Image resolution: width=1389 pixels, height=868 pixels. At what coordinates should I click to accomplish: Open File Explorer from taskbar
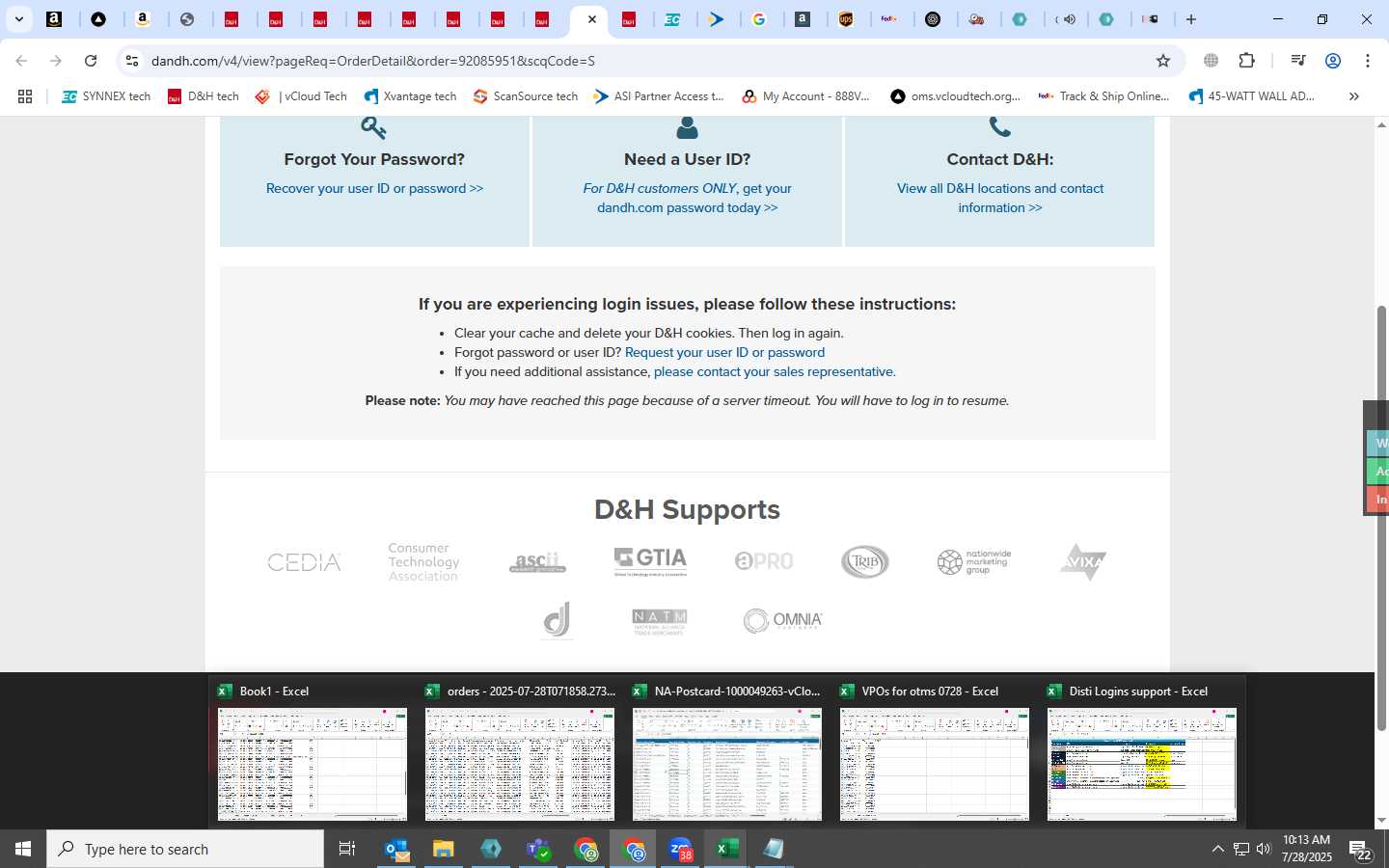(443, 849)
